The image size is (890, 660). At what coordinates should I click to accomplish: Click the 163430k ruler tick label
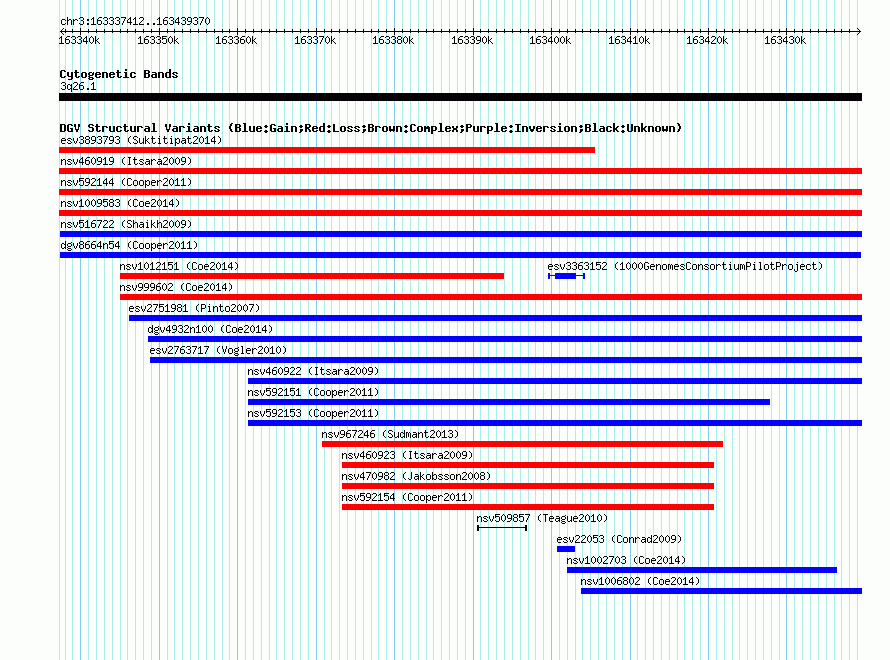785,40
